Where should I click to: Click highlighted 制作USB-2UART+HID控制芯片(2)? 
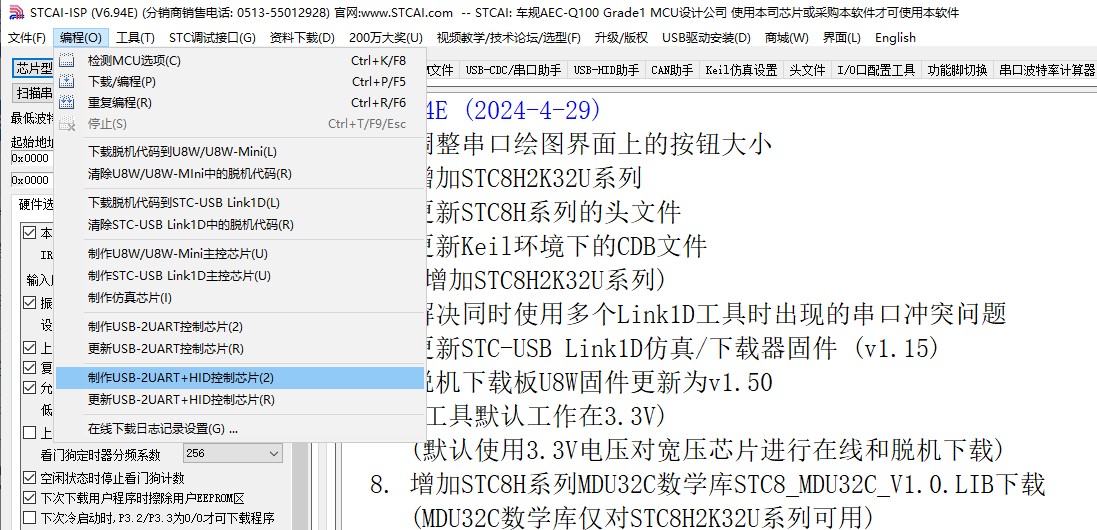pyautogui.click(x=240, y=378)
